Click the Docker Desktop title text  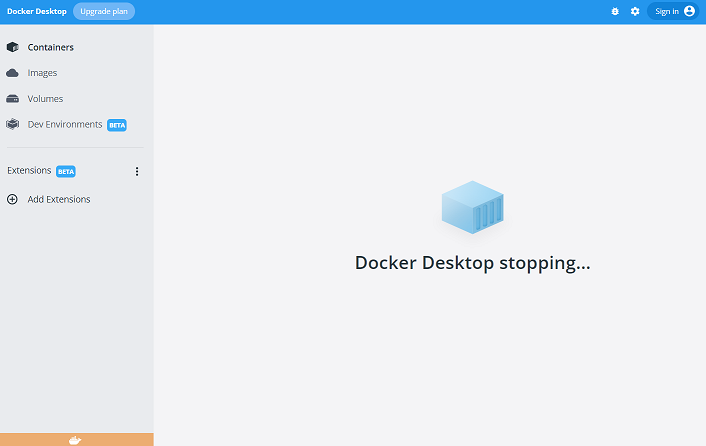coord(37,11)
